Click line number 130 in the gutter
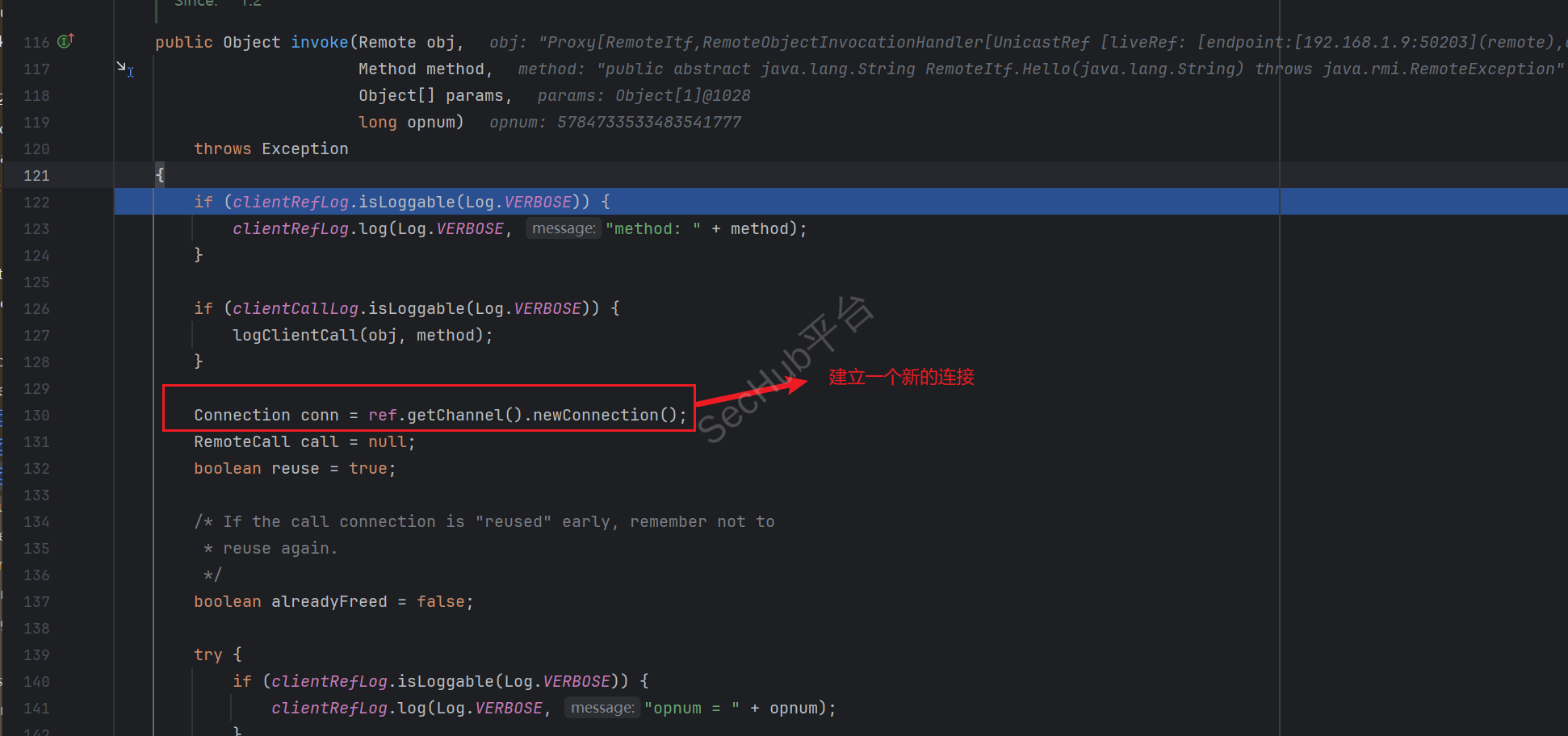 click(x=36, y=415)
